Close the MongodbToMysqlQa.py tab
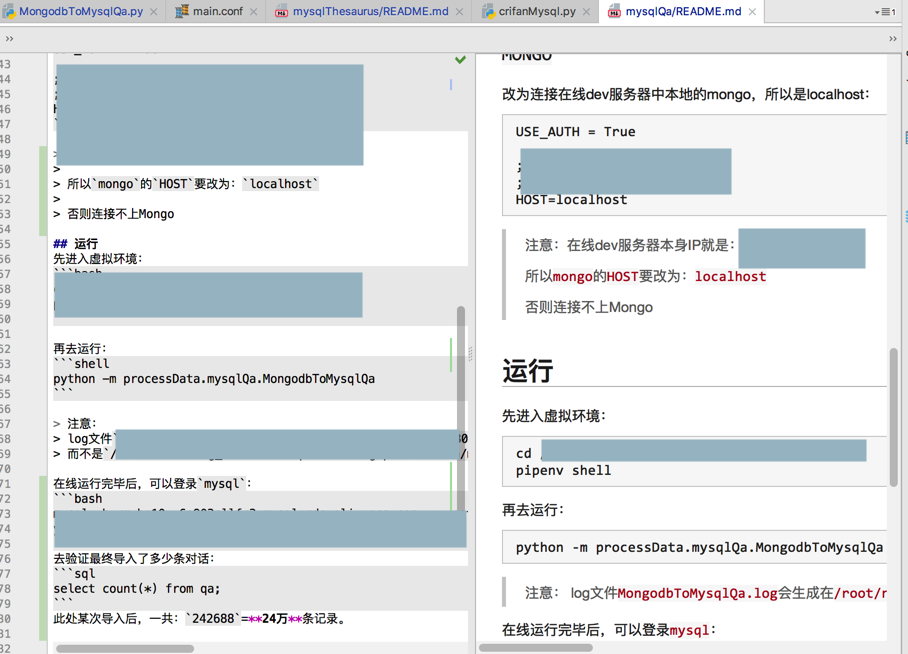 click(153, 12)
